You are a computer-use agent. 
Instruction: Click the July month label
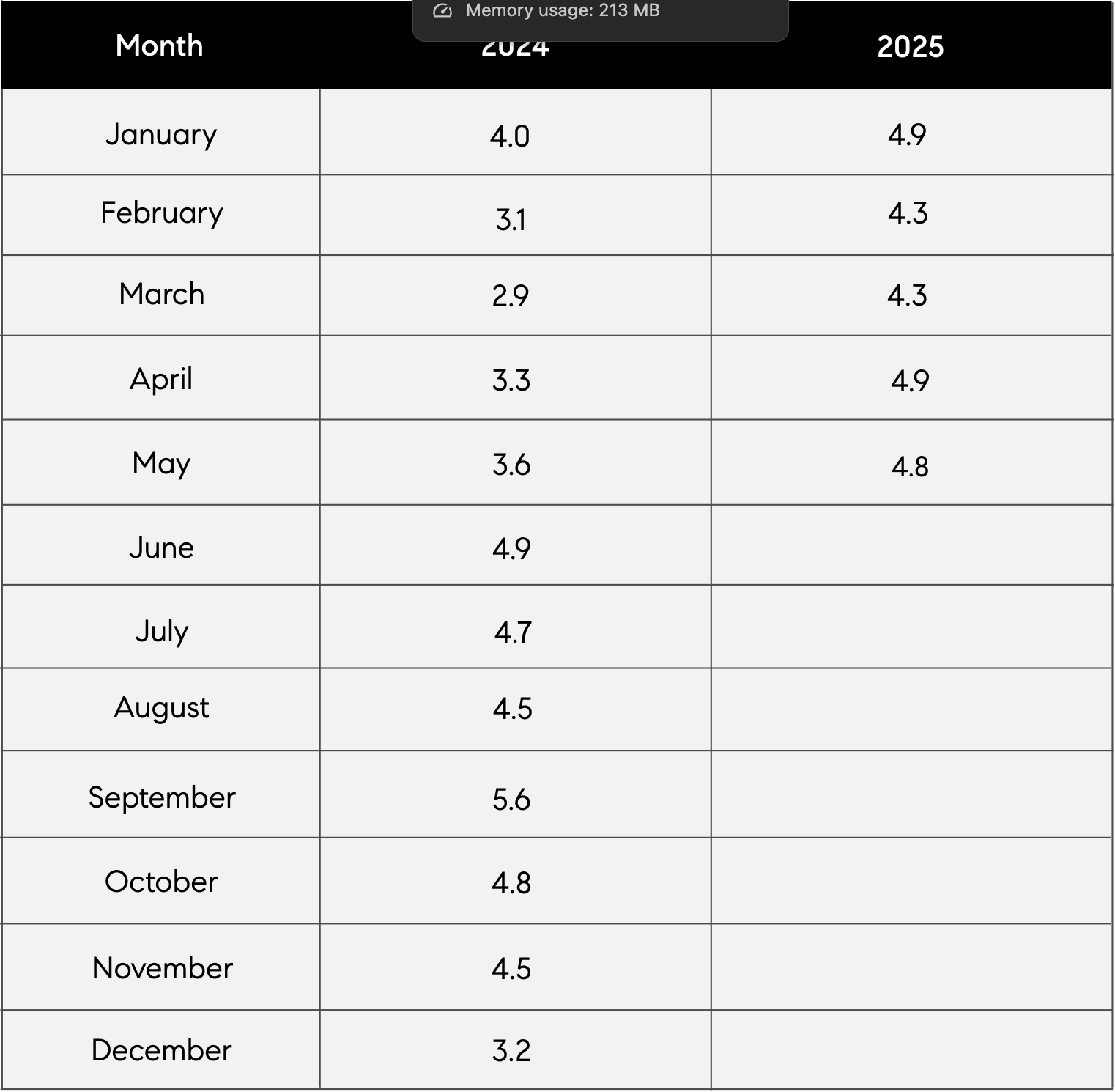point(162,631)
